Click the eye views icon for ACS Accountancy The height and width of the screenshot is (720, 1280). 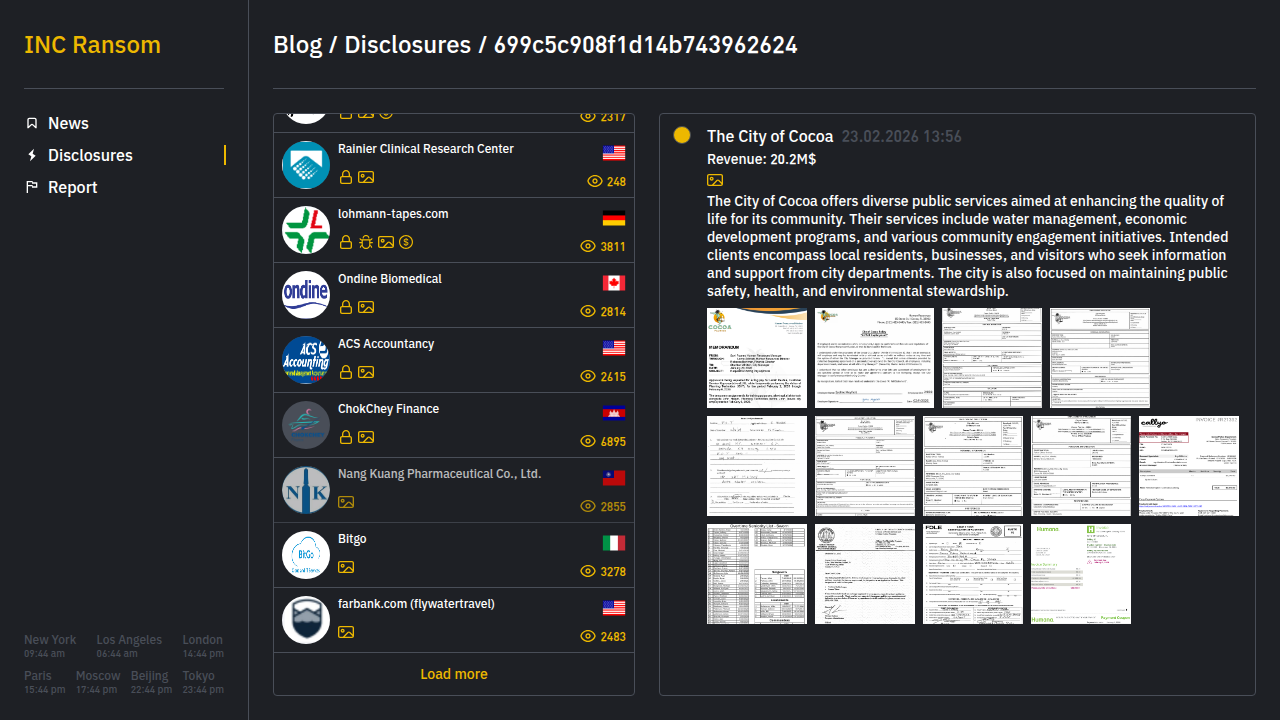pos(588,376)
